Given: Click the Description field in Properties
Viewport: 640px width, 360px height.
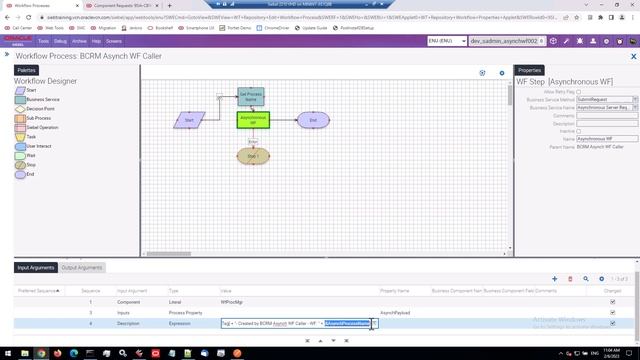Looking at the screenshot, I should point(607,123).
